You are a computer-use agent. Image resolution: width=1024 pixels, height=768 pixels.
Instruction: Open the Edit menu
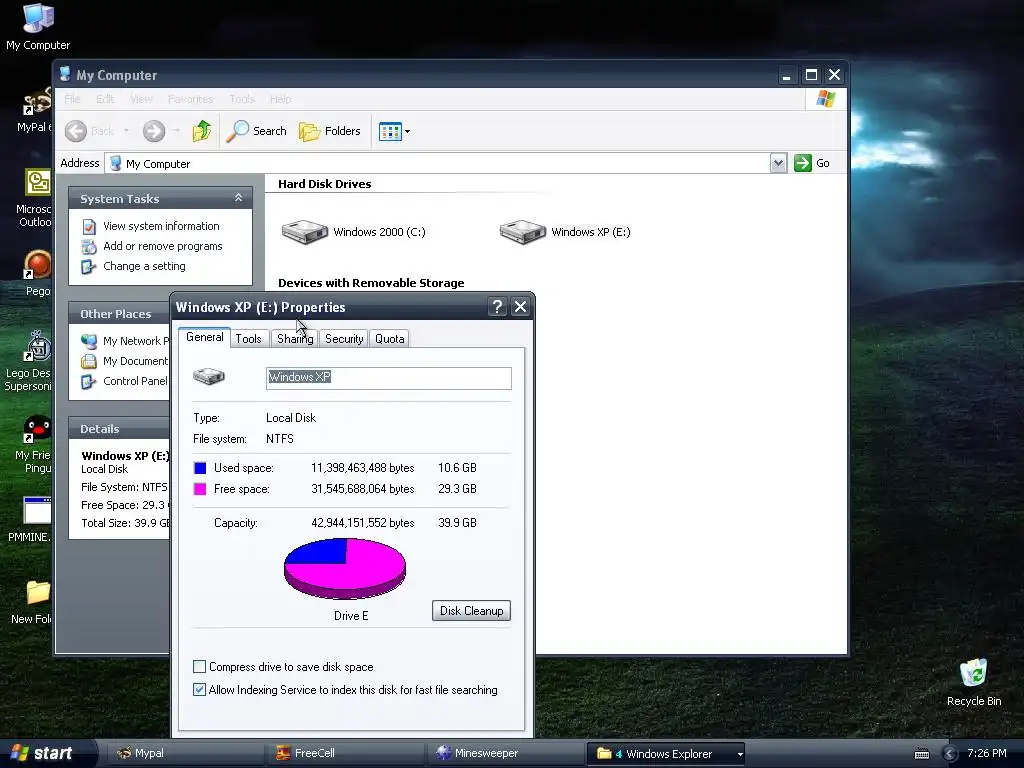(x=105, y=99)
